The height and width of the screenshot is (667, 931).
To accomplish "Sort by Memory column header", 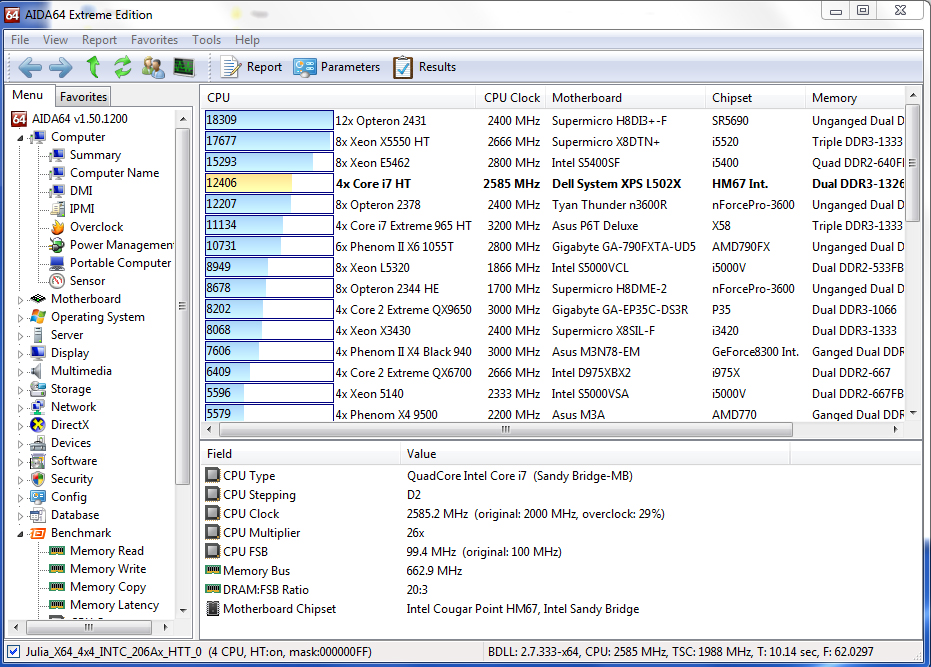I will (x=855, y=97).
